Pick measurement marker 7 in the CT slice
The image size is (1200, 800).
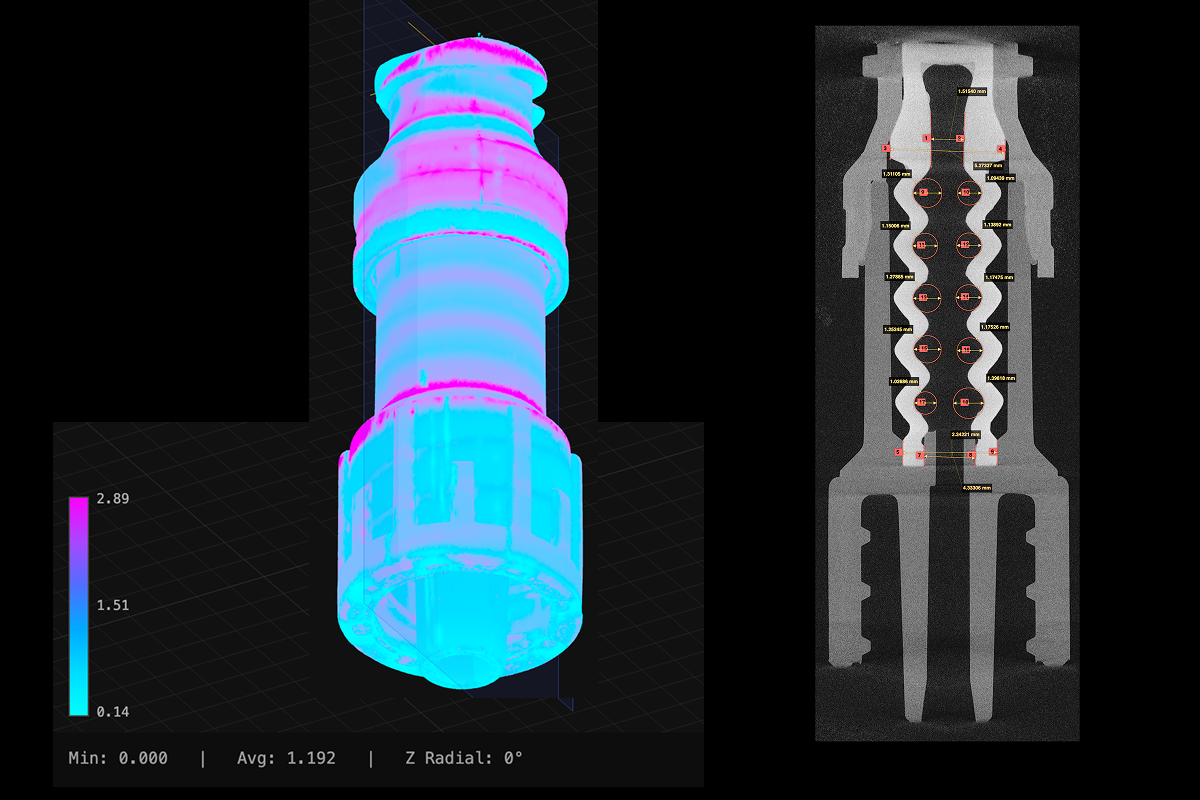point(920,455)
